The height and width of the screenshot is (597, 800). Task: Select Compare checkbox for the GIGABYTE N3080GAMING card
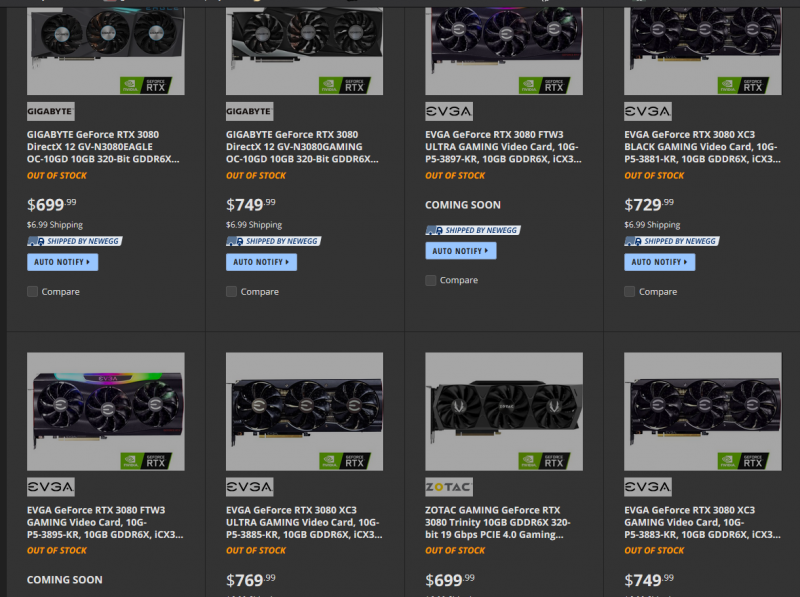tap(232, 292)
